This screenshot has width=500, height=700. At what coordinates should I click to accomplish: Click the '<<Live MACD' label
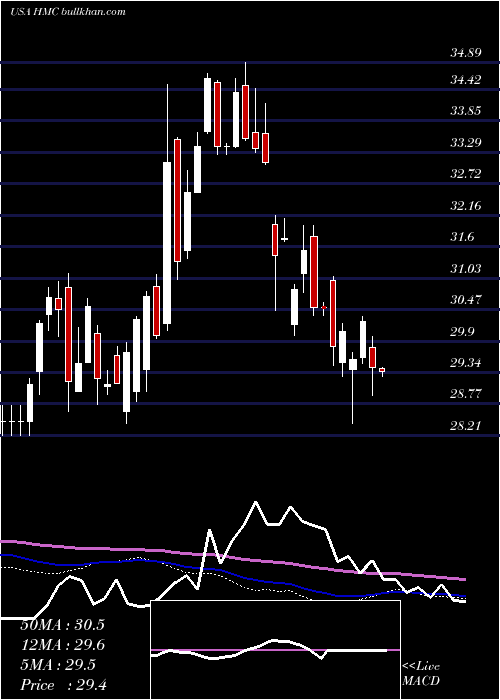coord(421,674)
